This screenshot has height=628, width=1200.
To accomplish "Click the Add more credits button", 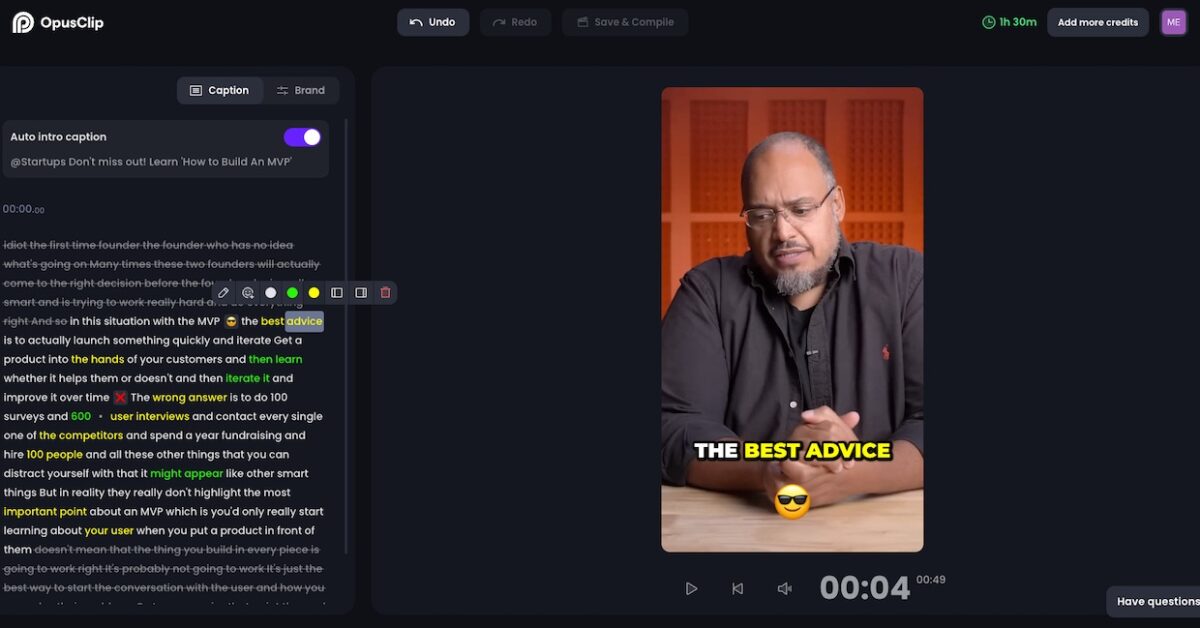I will 1098,22.
